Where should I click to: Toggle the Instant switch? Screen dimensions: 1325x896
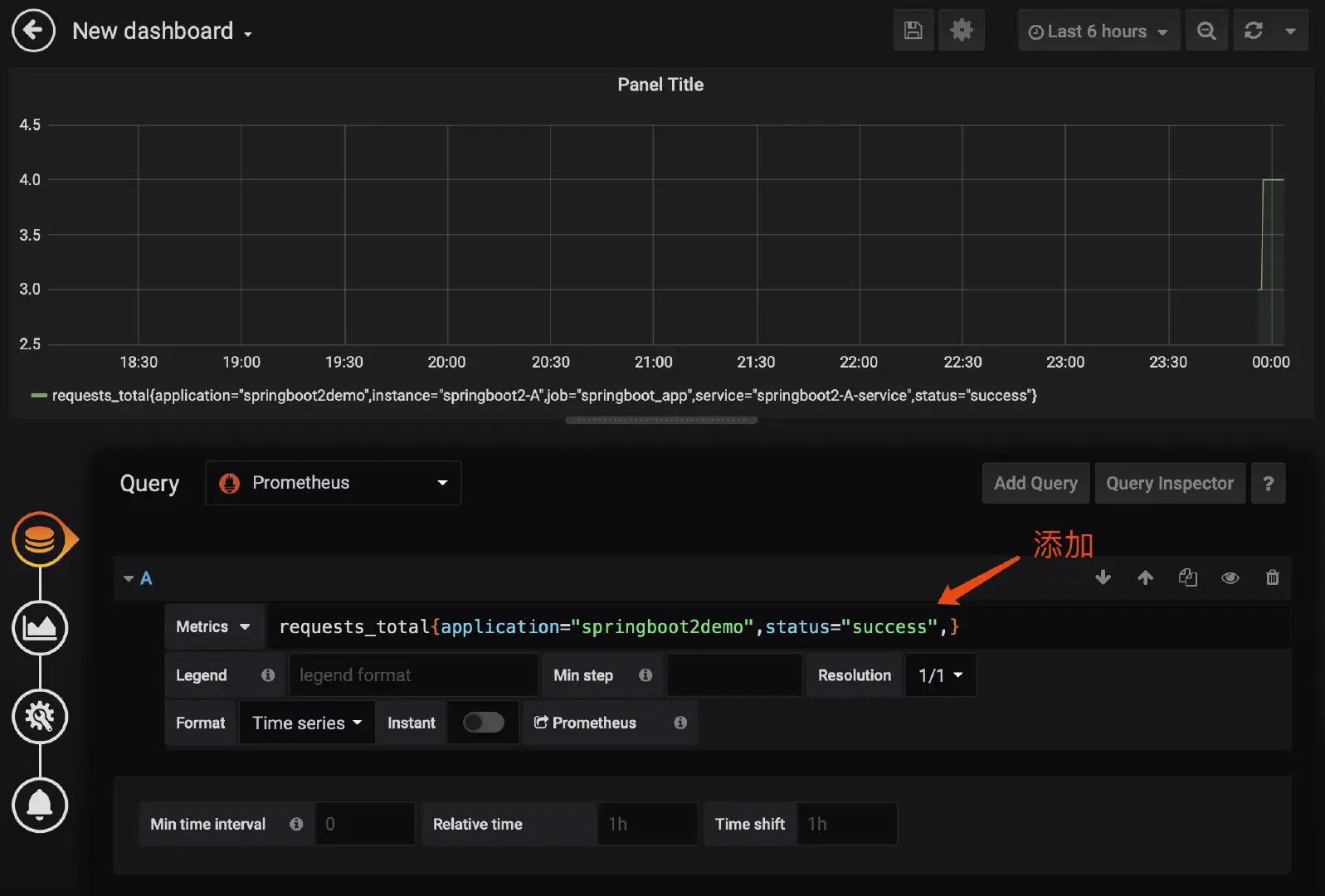484,723
